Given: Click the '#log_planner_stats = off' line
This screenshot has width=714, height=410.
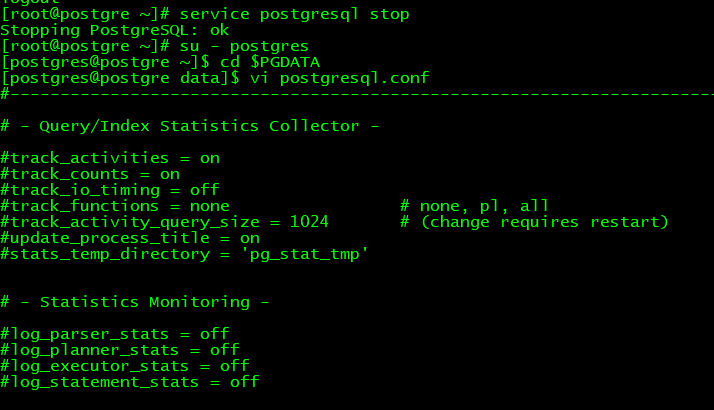Looking at the screenshot, I should (120, 350).
